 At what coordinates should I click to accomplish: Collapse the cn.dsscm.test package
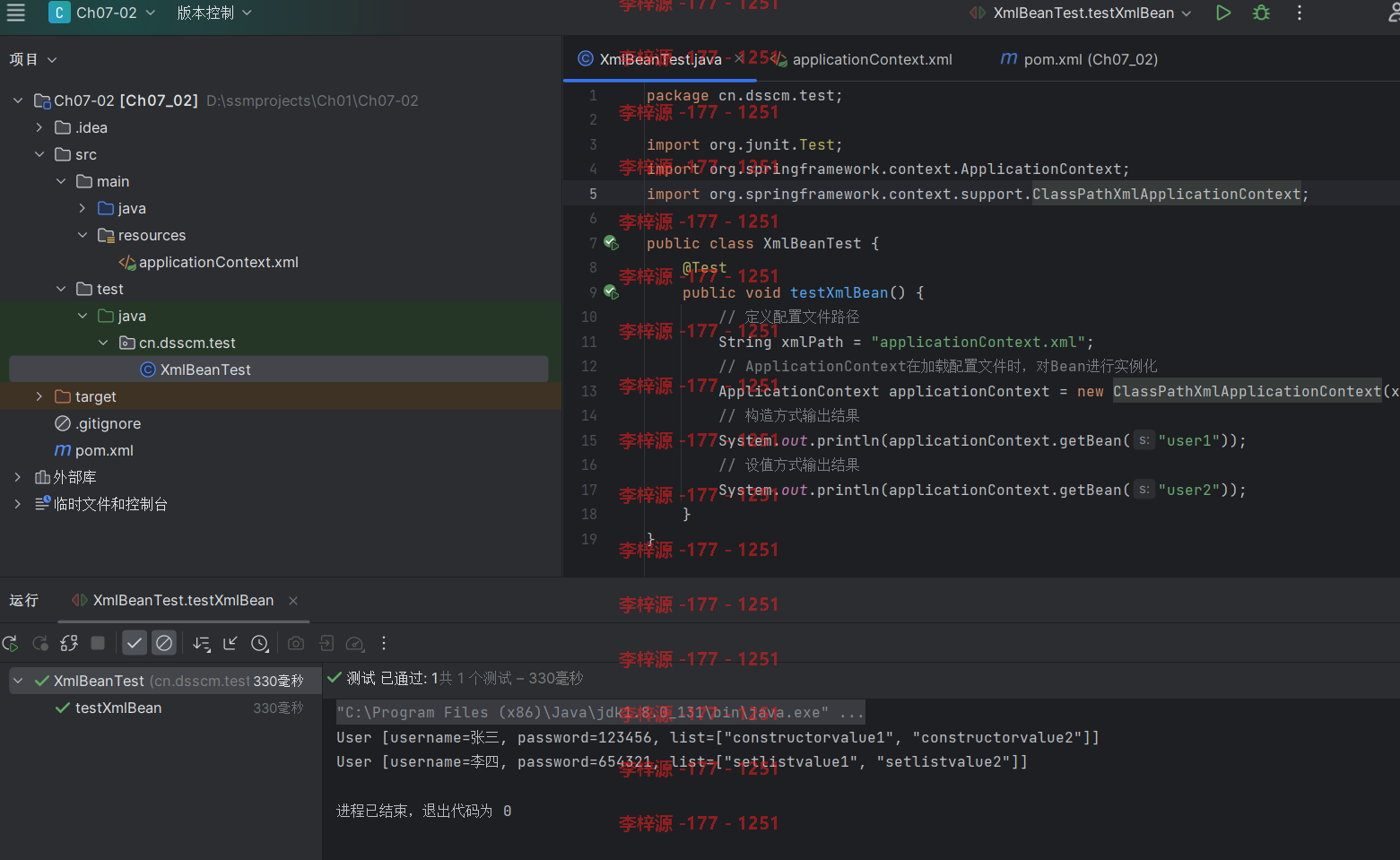click(x=103, y=343)
